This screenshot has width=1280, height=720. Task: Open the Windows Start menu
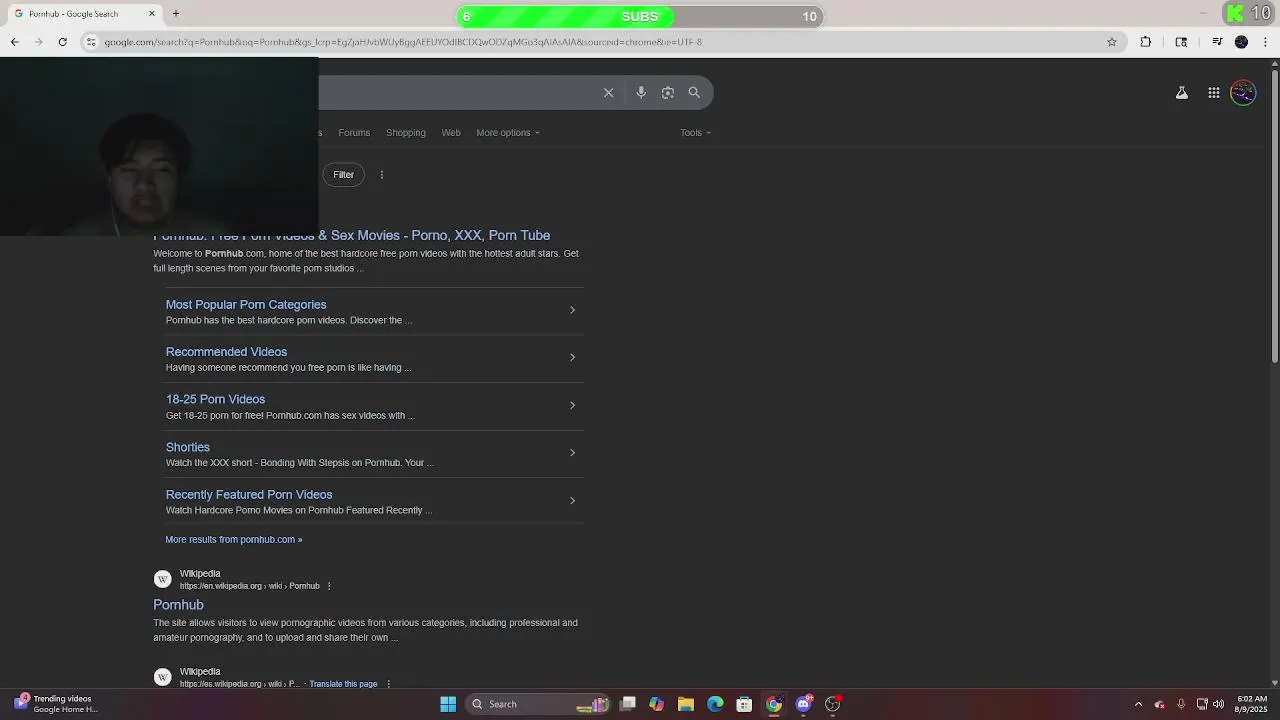pos(448,704)
